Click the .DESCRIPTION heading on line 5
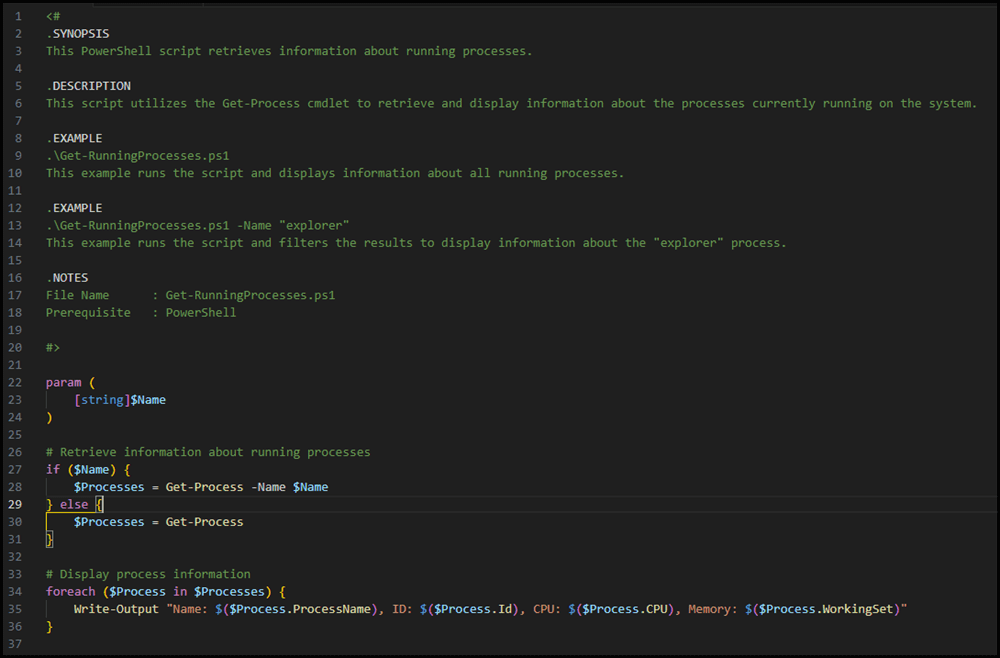Viewport: 1000px width, 658px height. tap(87, 85)
